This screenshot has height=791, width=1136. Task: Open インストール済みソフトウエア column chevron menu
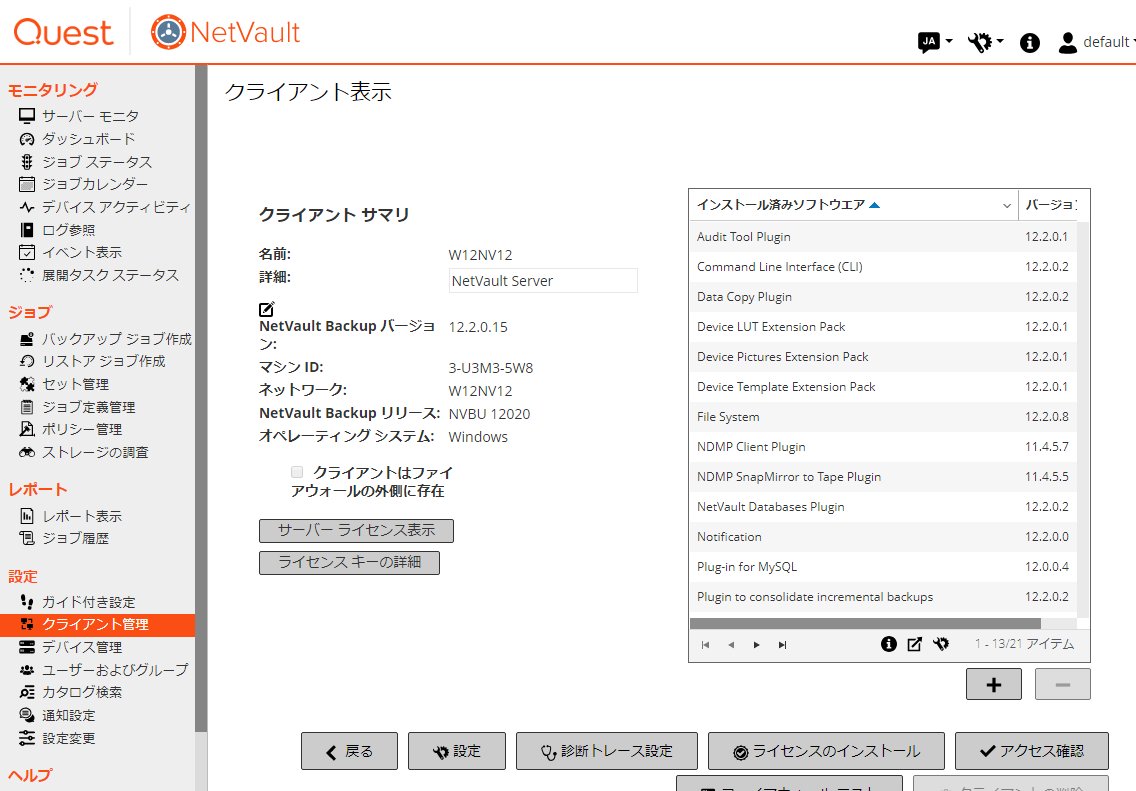click(1006, 206)
